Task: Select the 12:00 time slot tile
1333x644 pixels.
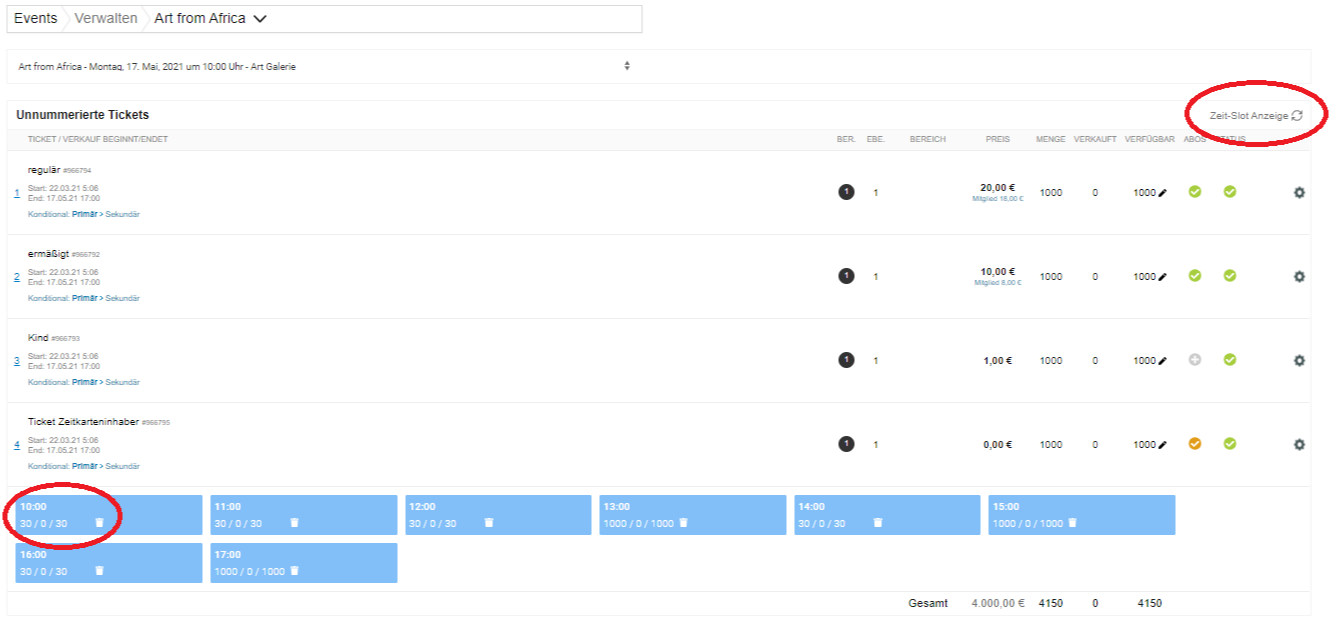Action: 498,514
